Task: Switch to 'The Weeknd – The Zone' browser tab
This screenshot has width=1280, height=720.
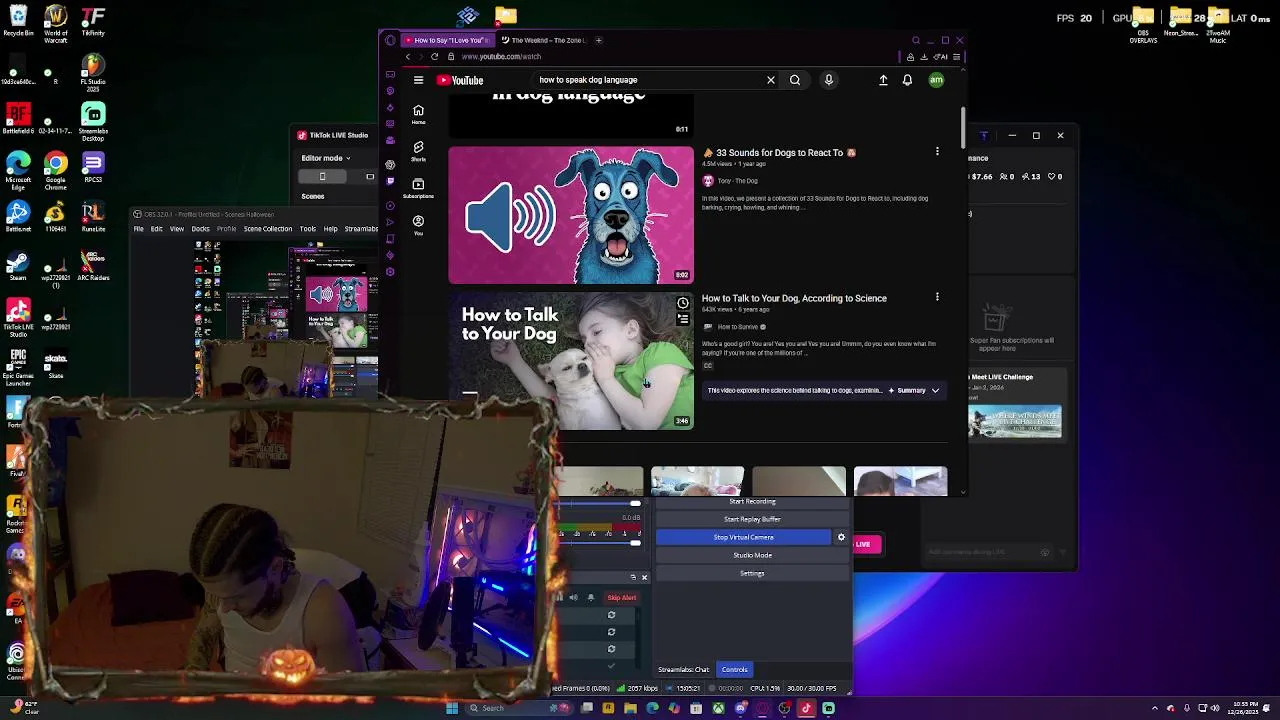Action: click(542, 40)
